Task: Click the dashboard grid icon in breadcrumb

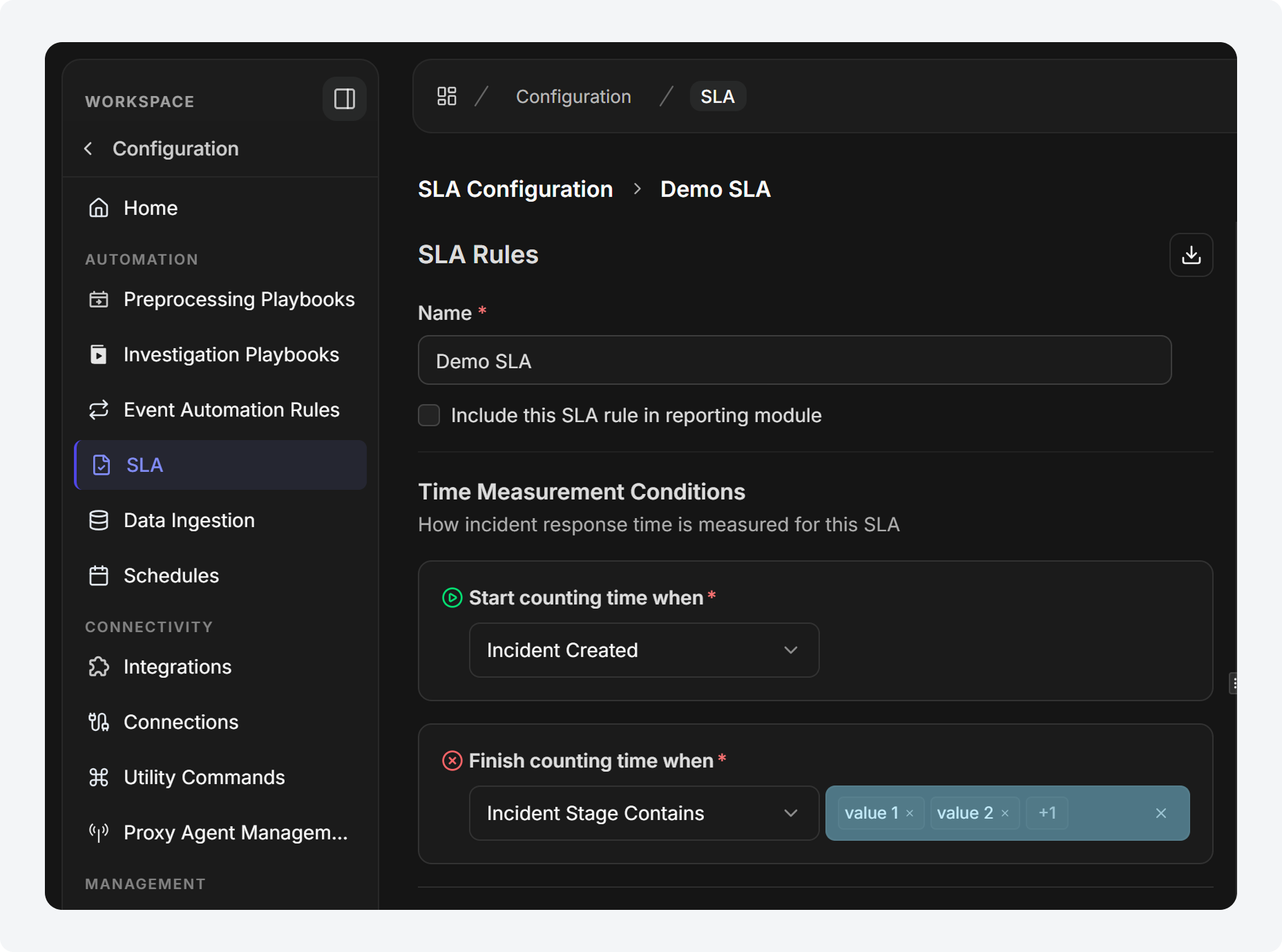Action: (x=447, y=96)
